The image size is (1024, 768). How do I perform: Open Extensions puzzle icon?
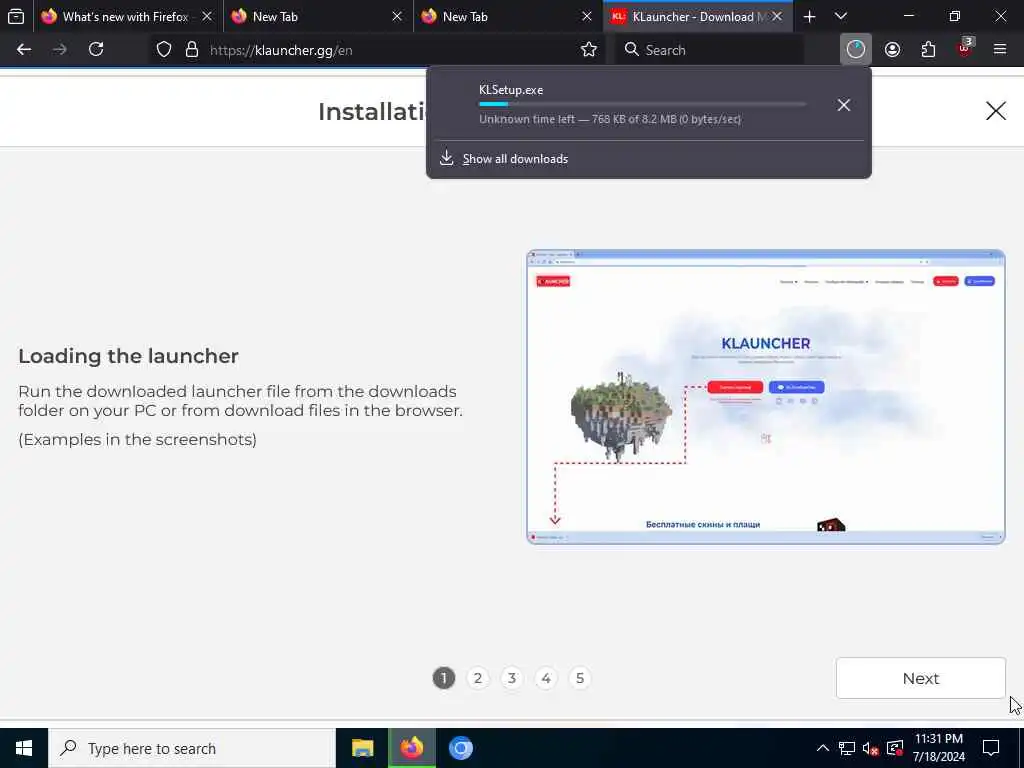928,50
